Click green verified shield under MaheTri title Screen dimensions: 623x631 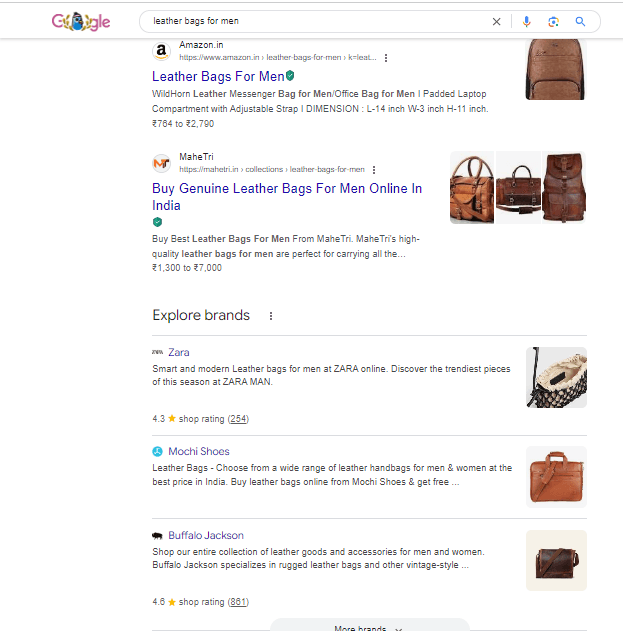[x=157, y=222]
